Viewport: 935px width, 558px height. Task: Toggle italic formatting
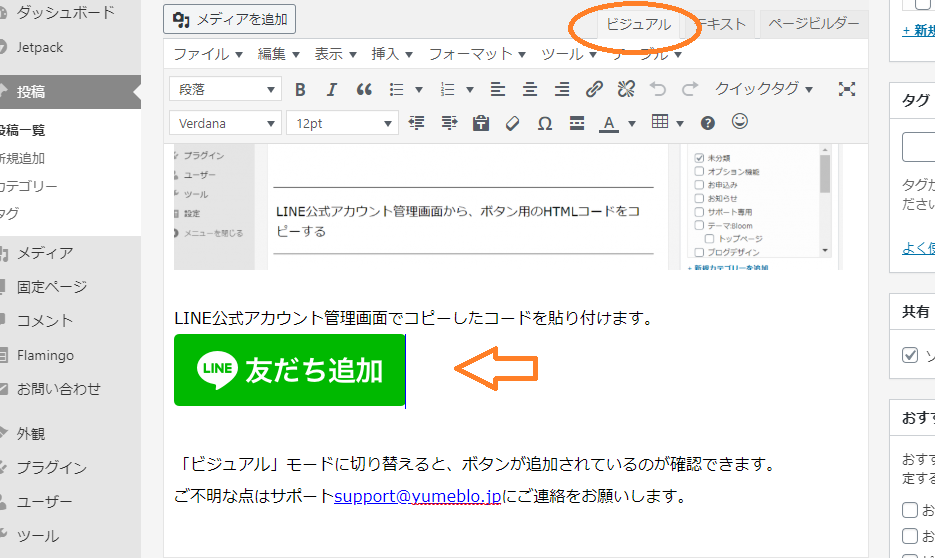pyautogui.click(x=332, y=89)
